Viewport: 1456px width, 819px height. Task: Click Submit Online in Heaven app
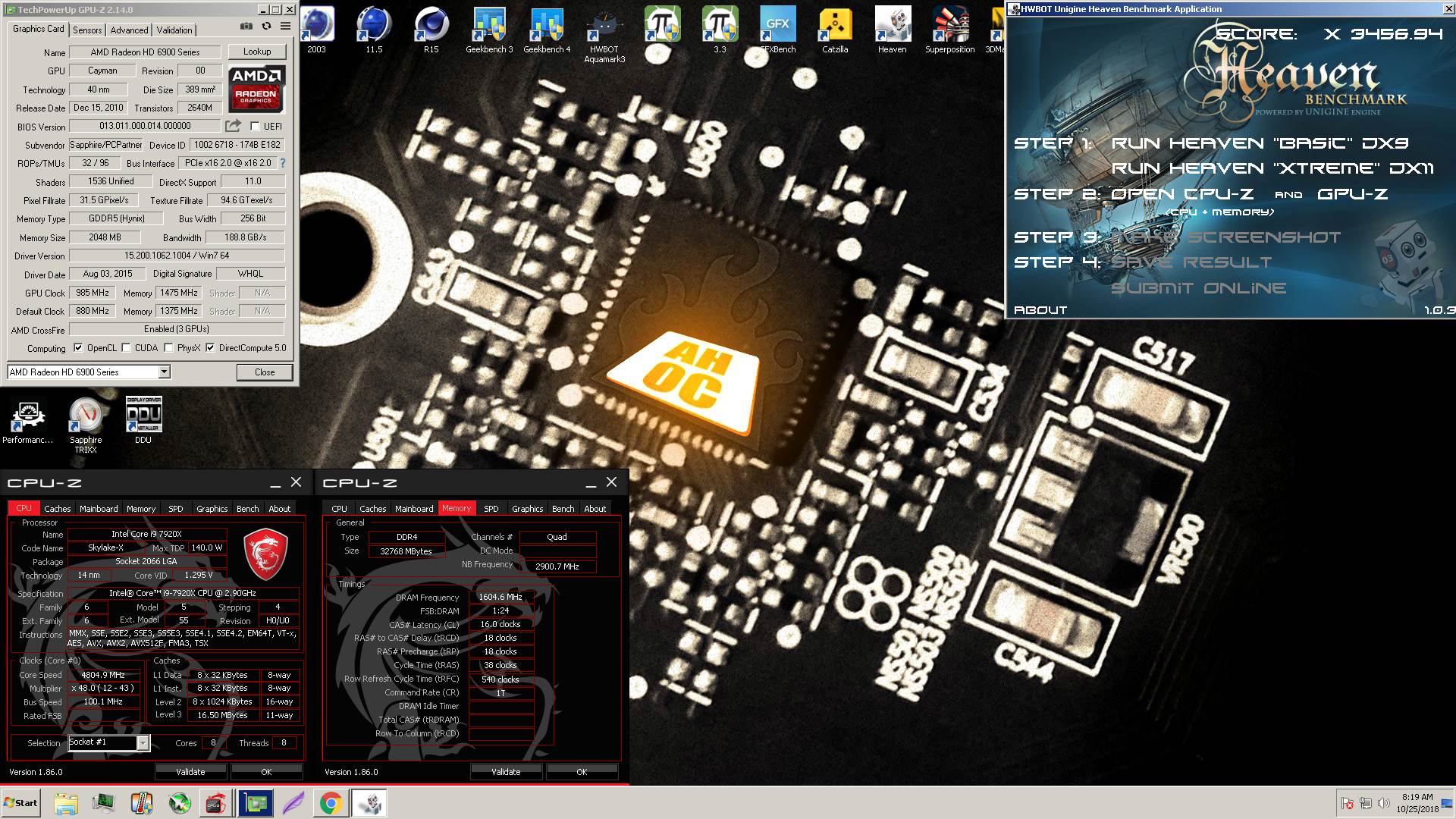point(1198,288)
